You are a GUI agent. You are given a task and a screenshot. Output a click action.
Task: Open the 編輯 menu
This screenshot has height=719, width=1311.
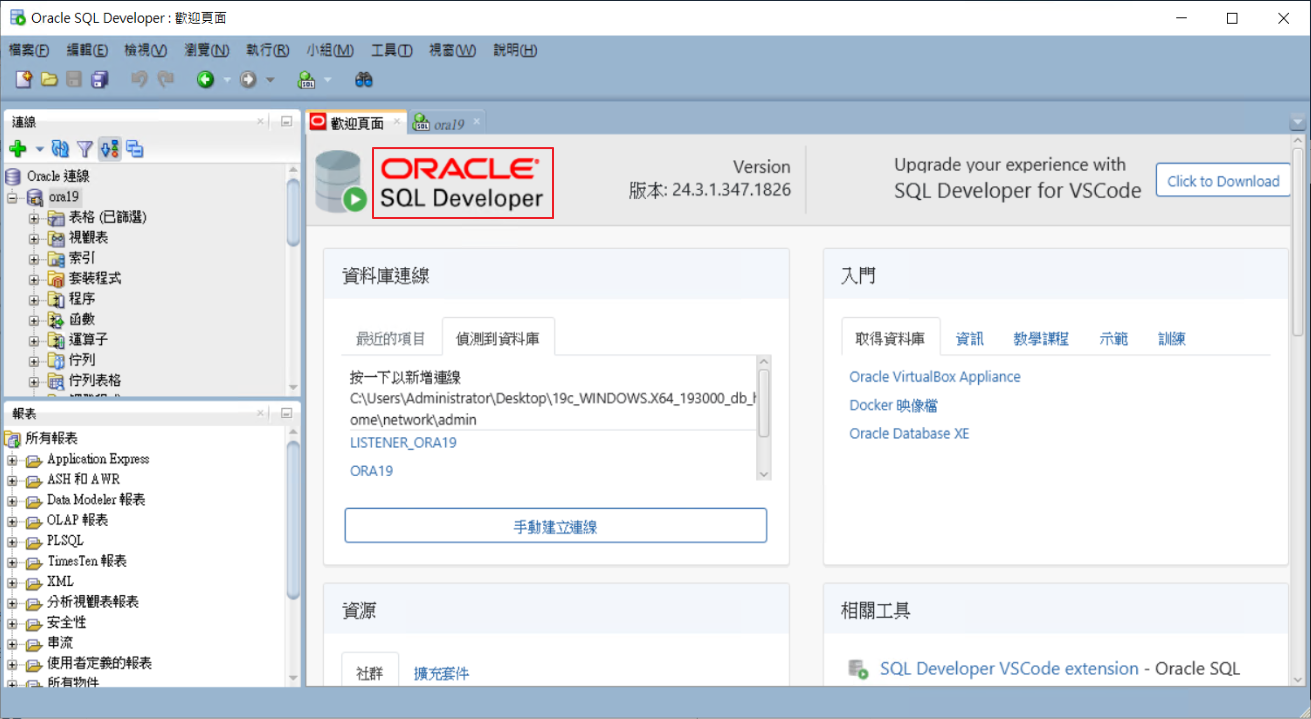(x=87, y=50)
